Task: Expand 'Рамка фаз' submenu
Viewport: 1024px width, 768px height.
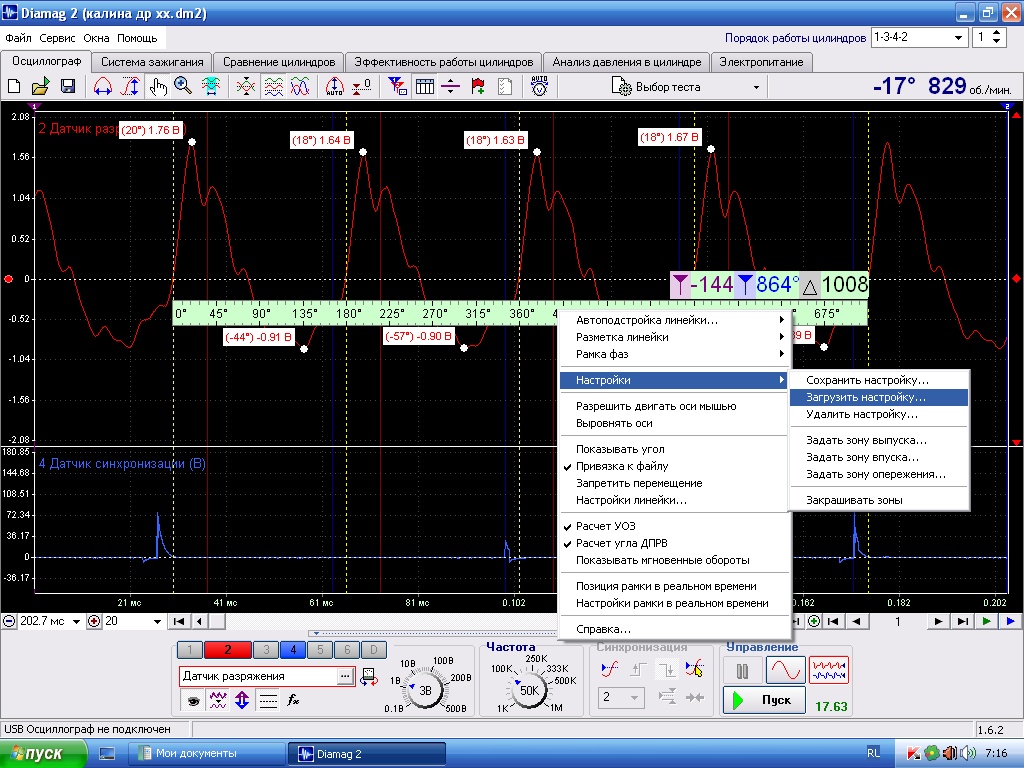Action: (x=674, y=354)
